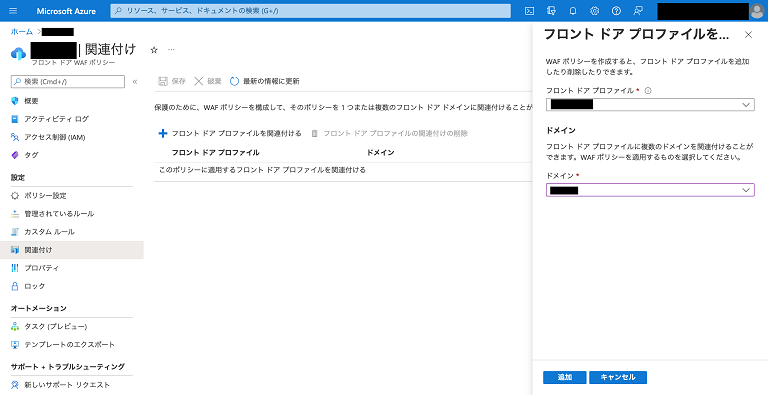
Task: Click フロント ドア プロファイルを関連付ける
Action: point(230,133)
